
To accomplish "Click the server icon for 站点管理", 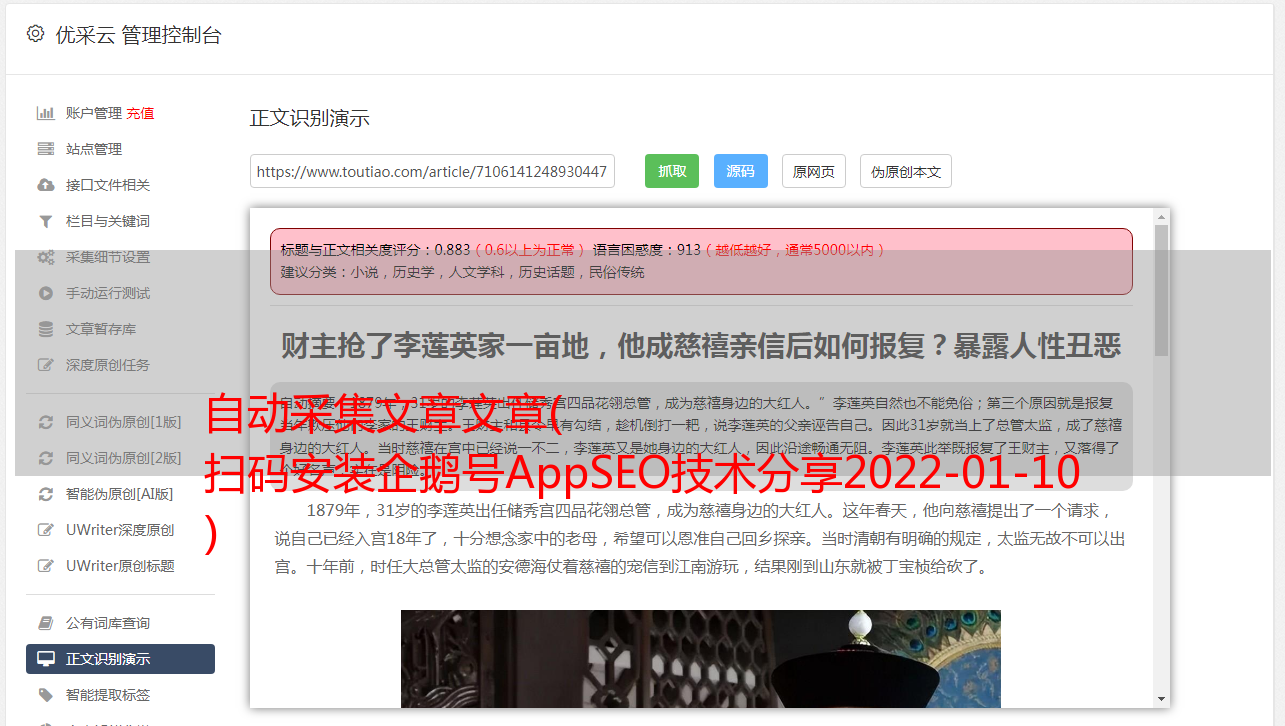I will coord(45,149).
